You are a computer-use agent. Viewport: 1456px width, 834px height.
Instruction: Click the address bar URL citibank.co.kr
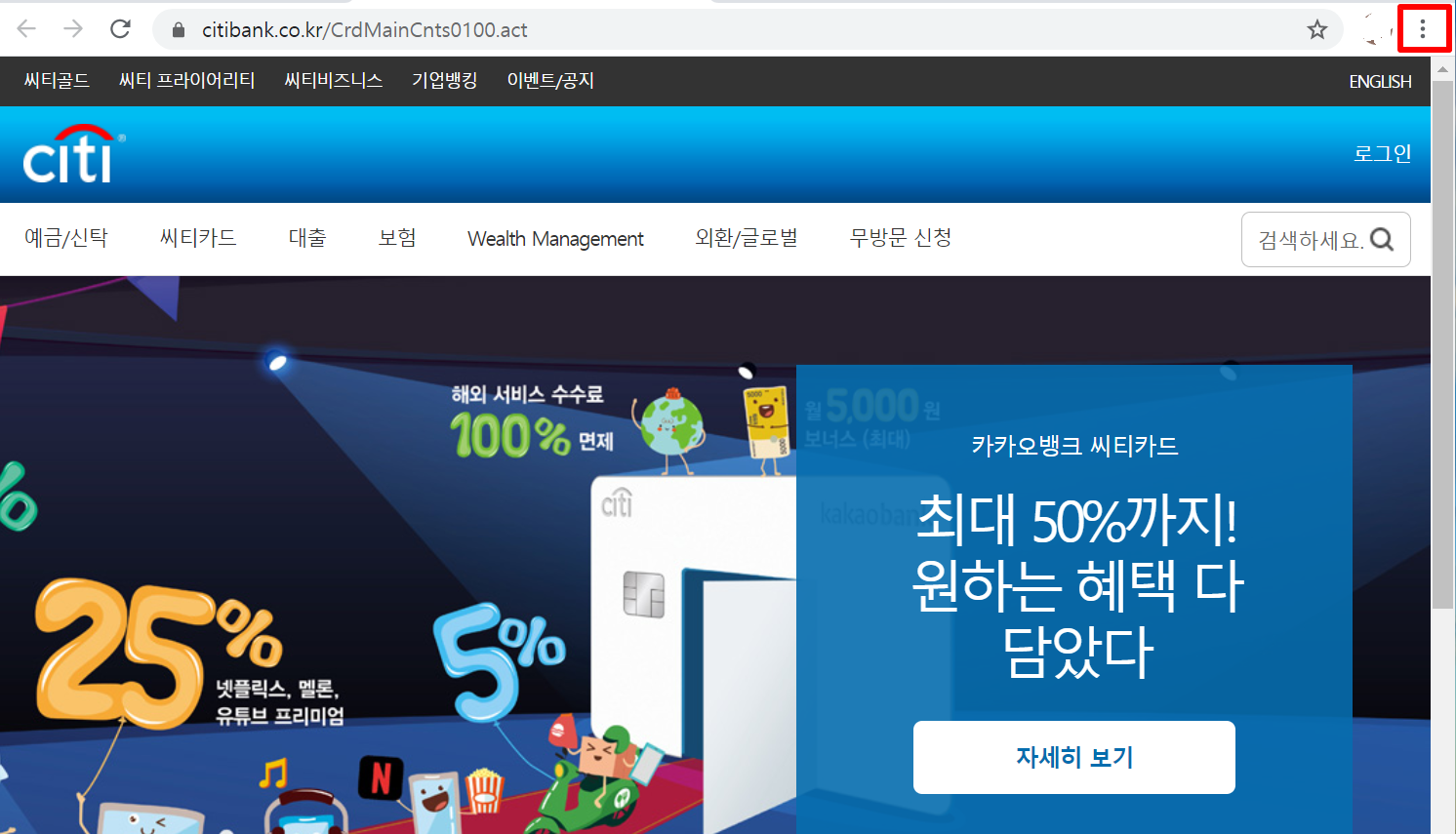click(365, 30)
